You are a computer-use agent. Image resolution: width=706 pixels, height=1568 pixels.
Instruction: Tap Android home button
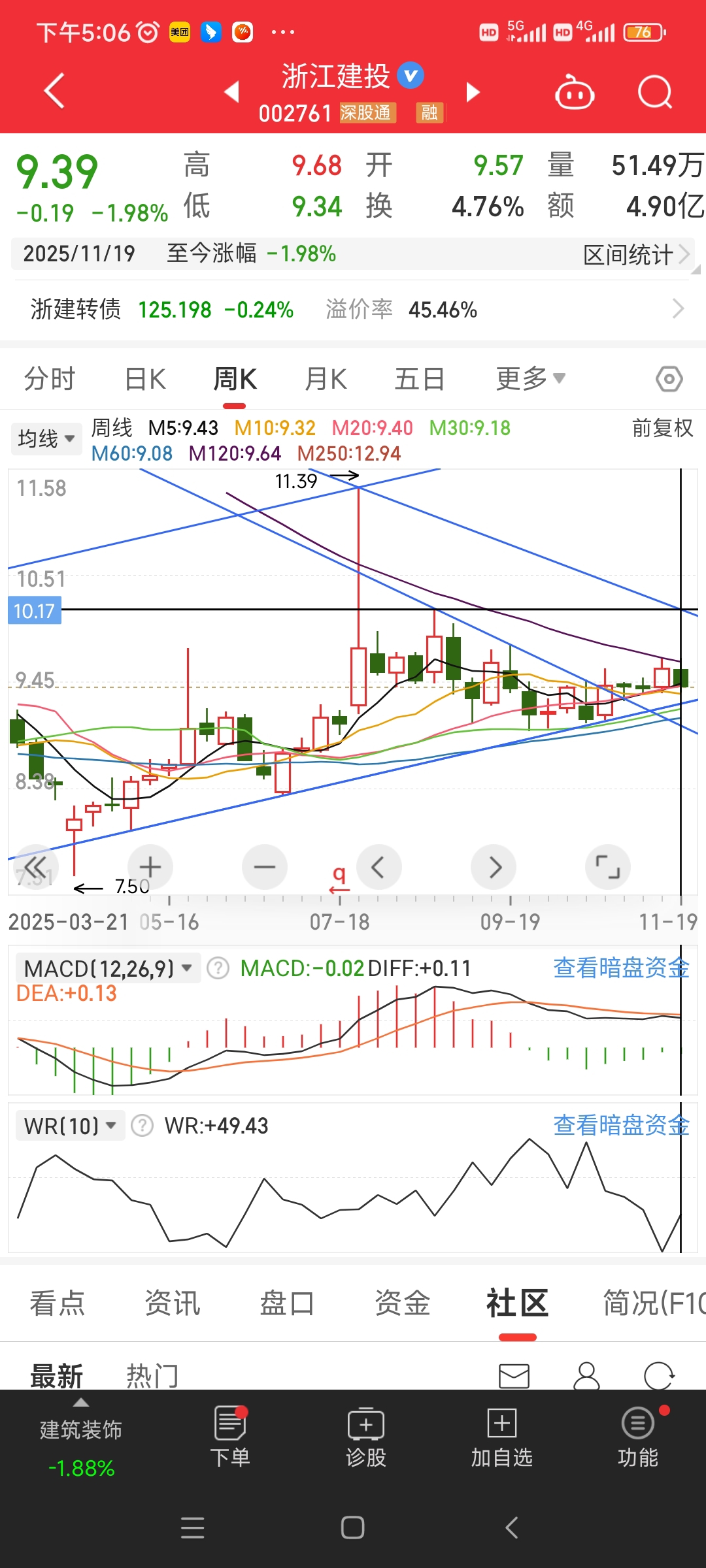pyautogui.click(x=353, y=1527)
